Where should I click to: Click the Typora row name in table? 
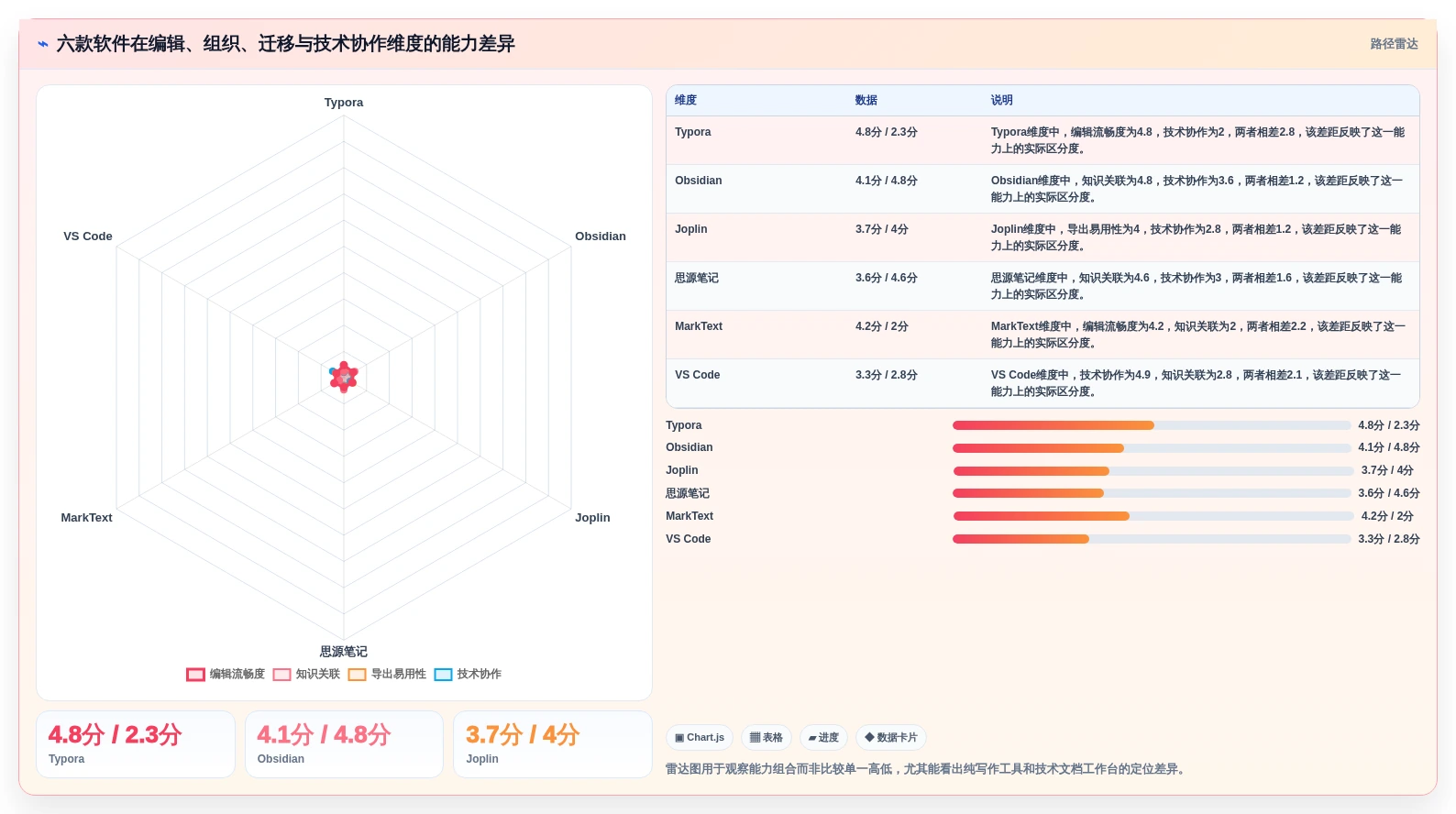(x=693, y=132)
